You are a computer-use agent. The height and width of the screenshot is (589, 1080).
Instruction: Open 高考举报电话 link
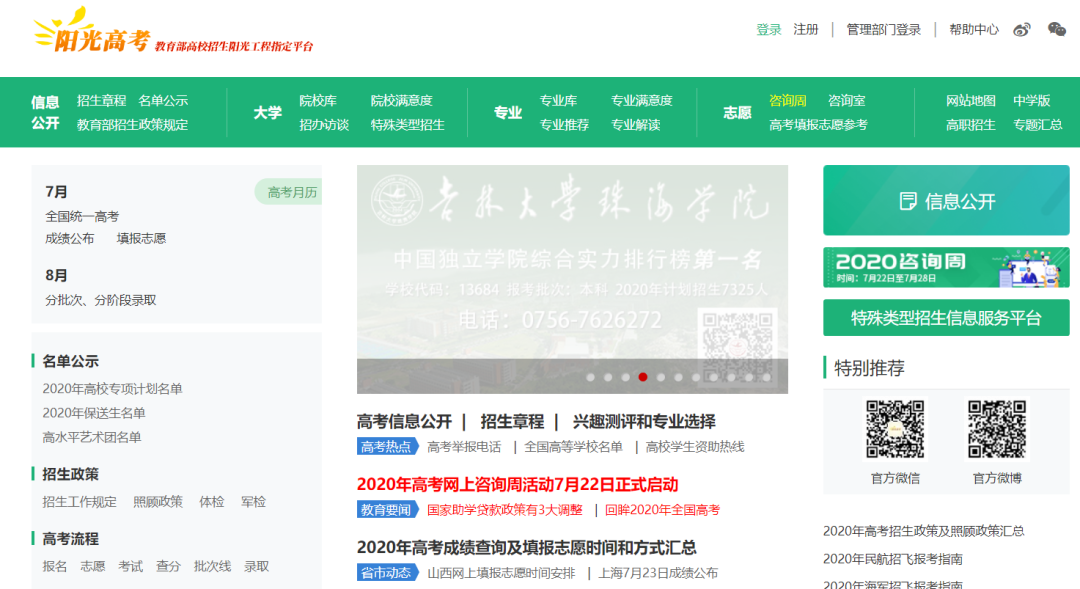[x=464, y=447]
